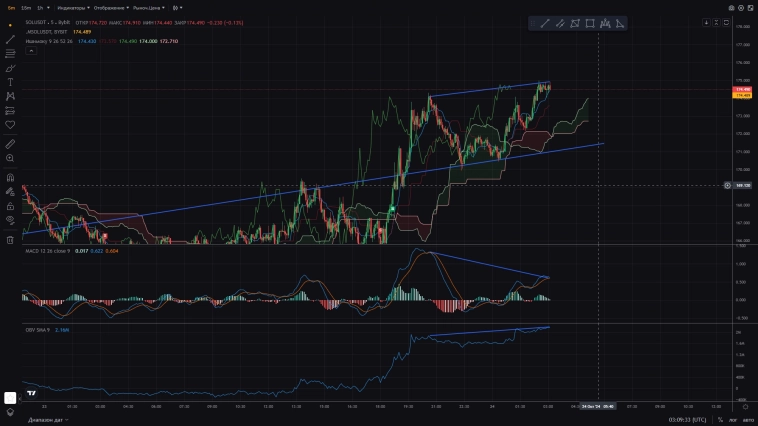Select the trend line tool in left sidebar
The width and height of the screenshot is (758, 426).
[x=10, y=39]
